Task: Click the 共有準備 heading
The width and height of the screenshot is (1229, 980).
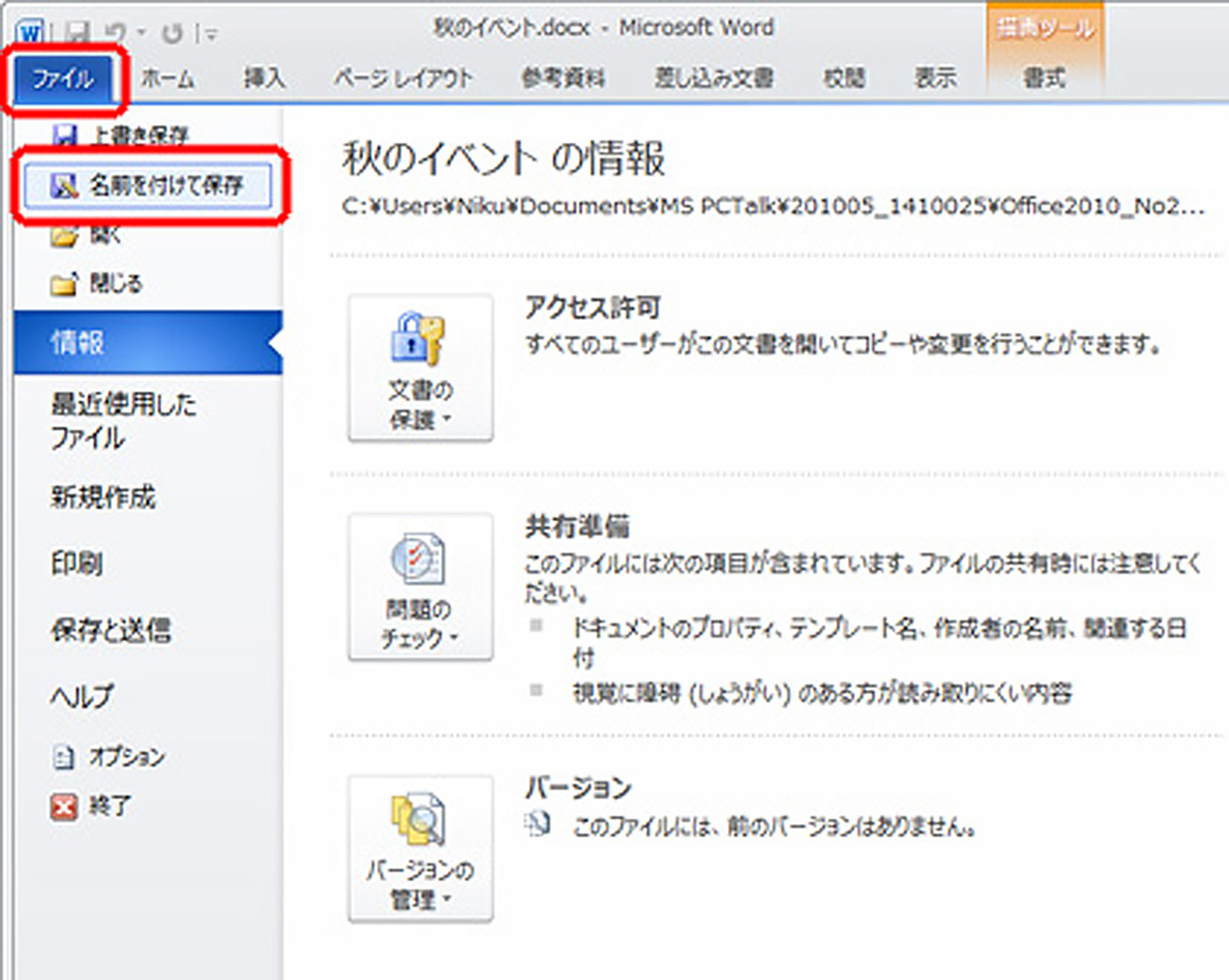Action: (x=577, y=526)
